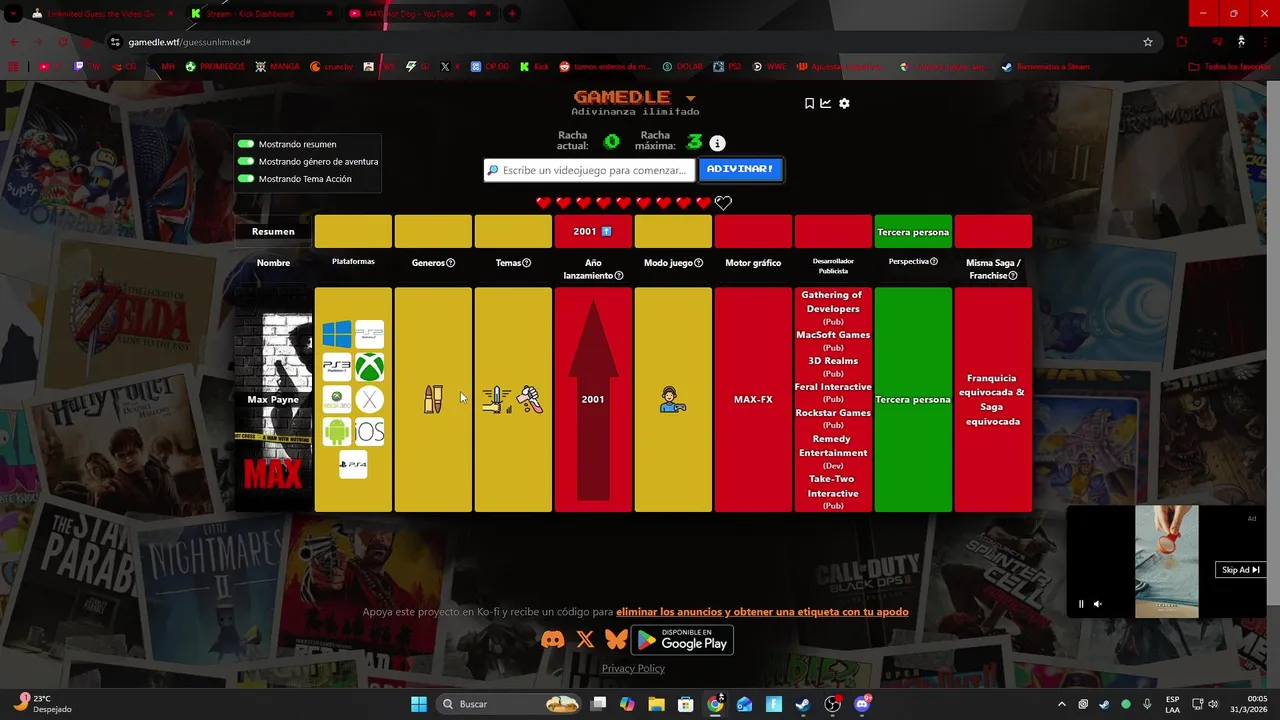Viewport: 1280px width, 720px height.
Task: Toggle Mostrando Tema Acción switch
Action: [x=246, y=179]
